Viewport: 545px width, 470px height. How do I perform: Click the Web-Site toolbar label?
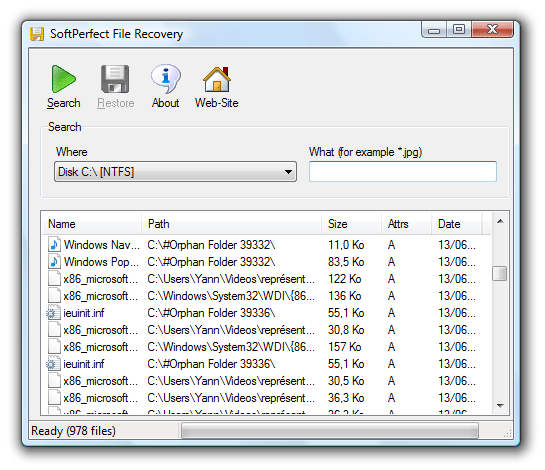(x=217, y=103)
